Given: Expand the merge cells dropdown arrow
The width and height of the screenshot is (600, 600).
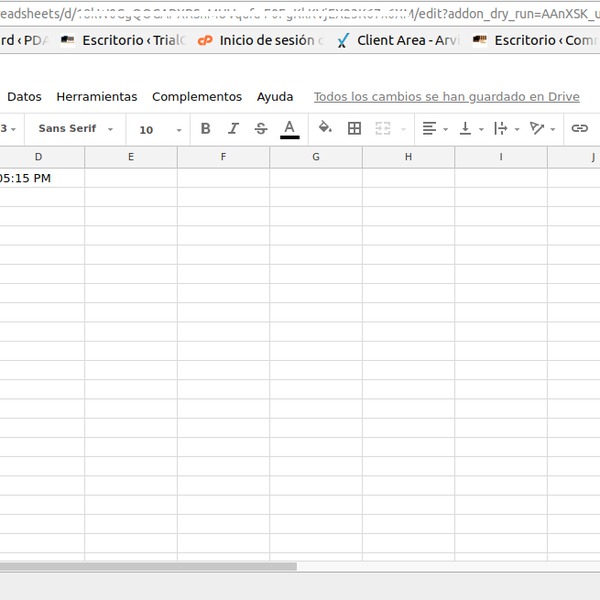Looking at the screenshot, I should pyautogui.click(x=404, y=130).
